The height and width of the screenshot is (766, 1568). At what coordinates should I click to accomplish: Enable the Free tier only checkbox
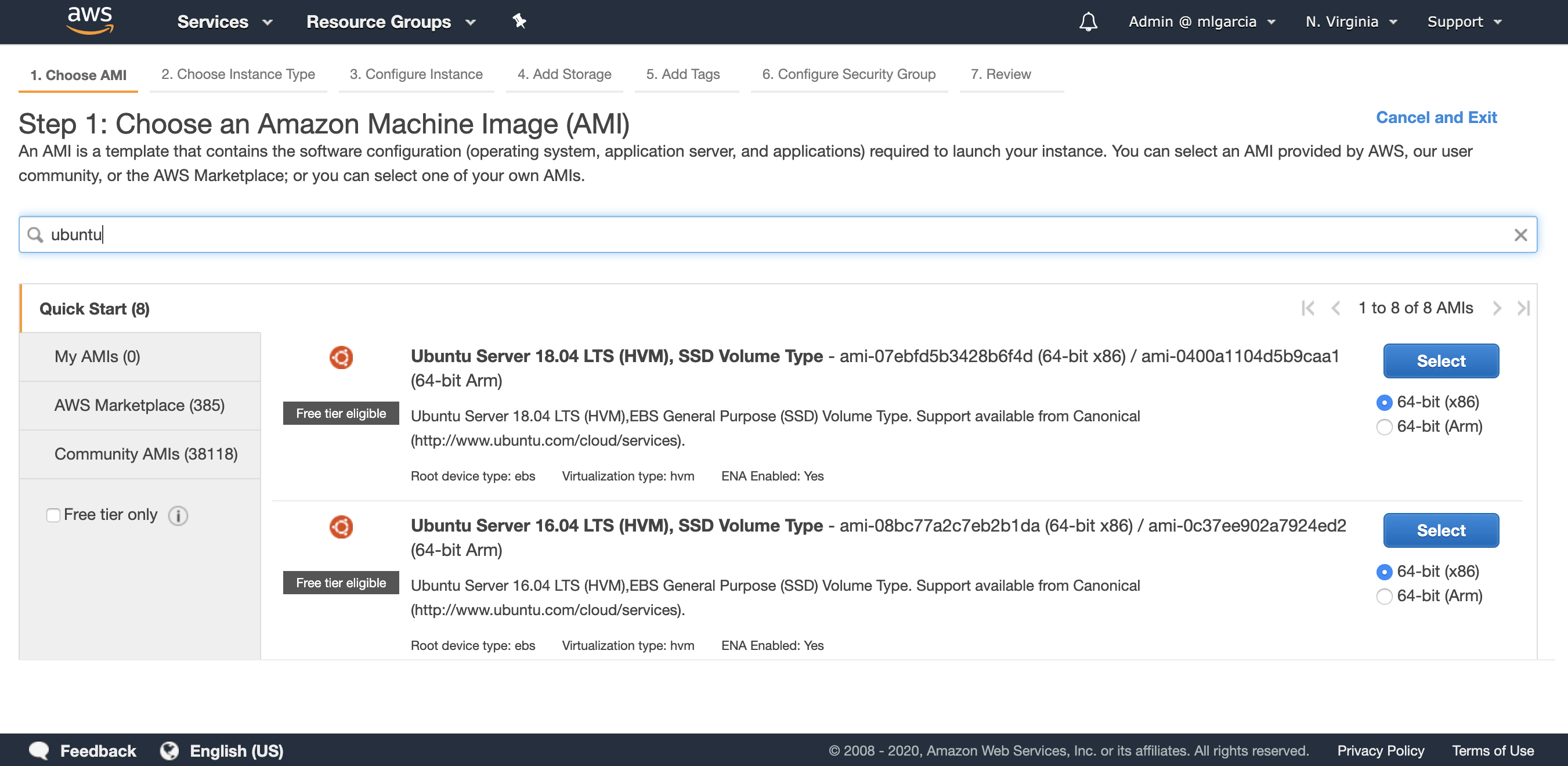[53, 515]
